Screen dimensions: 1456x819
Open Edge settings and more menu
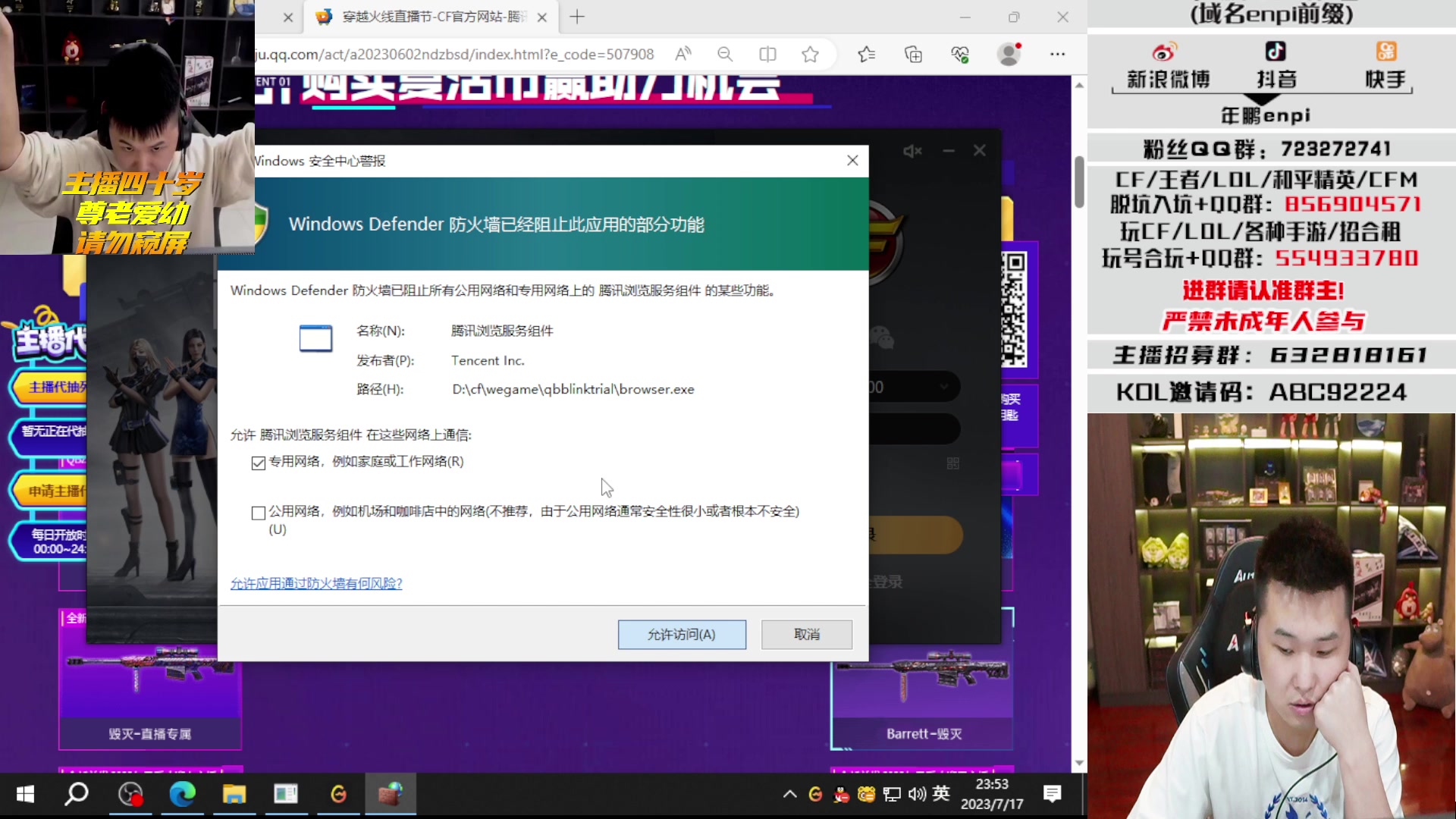point(1058,54)
